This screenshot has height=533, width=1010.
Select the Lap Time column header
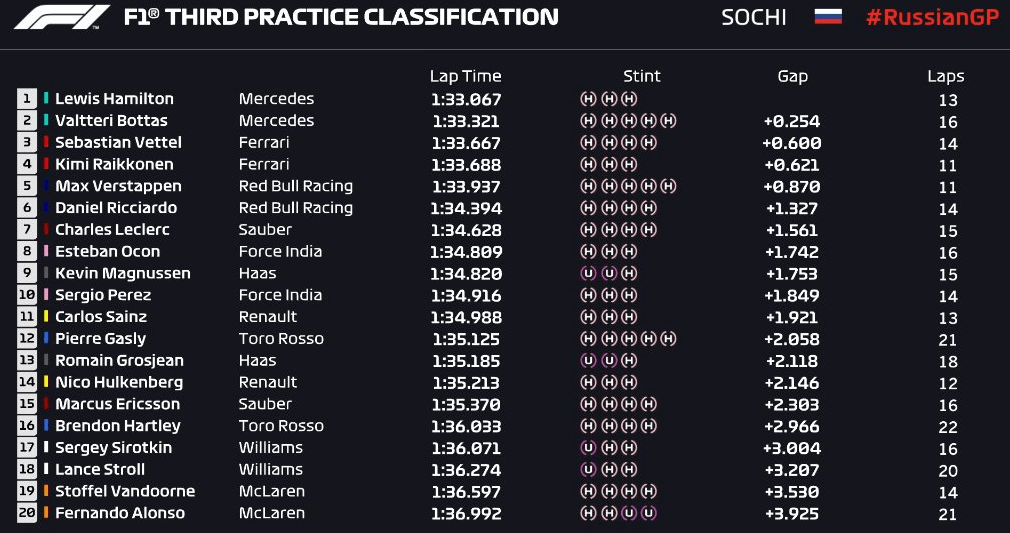point(465,76)
